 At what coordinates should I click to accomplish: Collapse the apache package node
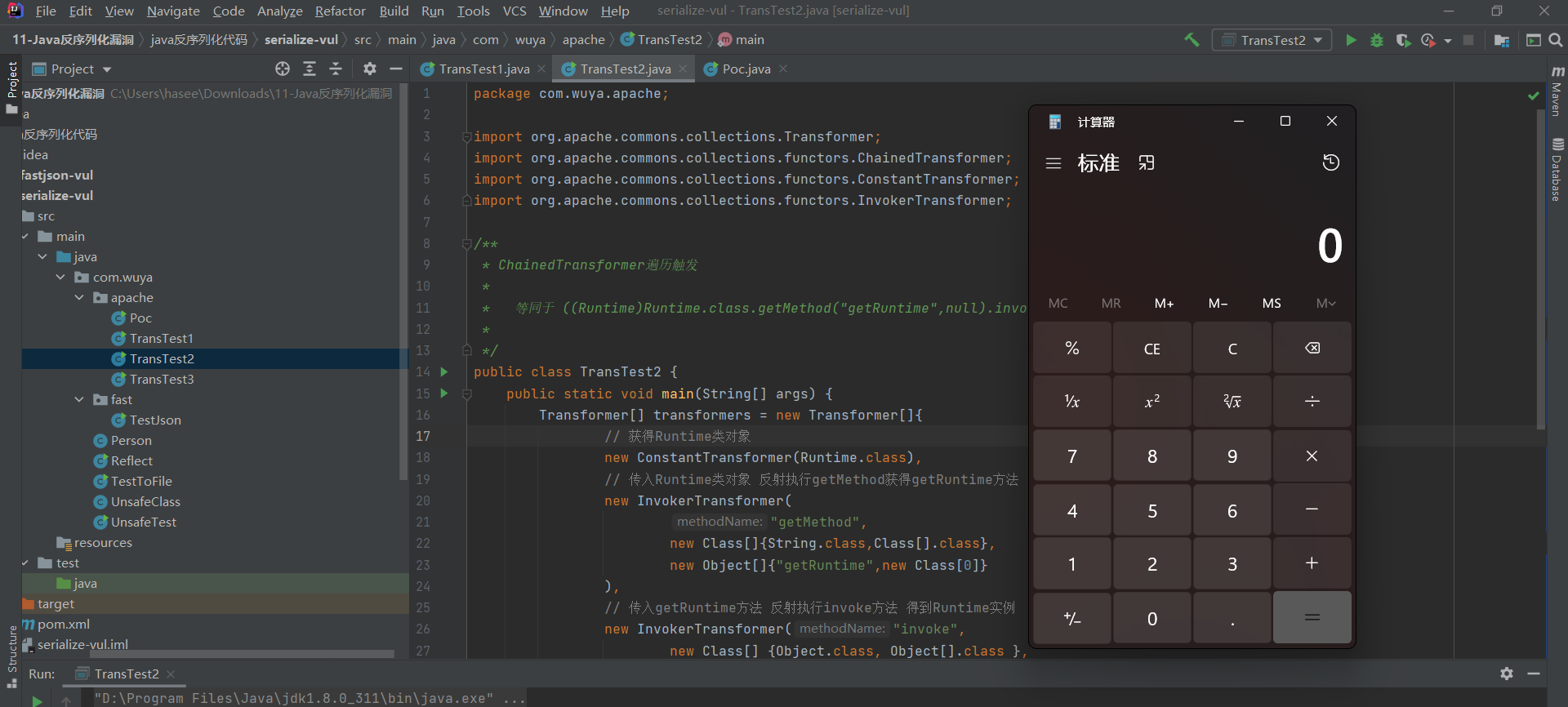click(x=79, y=297)
